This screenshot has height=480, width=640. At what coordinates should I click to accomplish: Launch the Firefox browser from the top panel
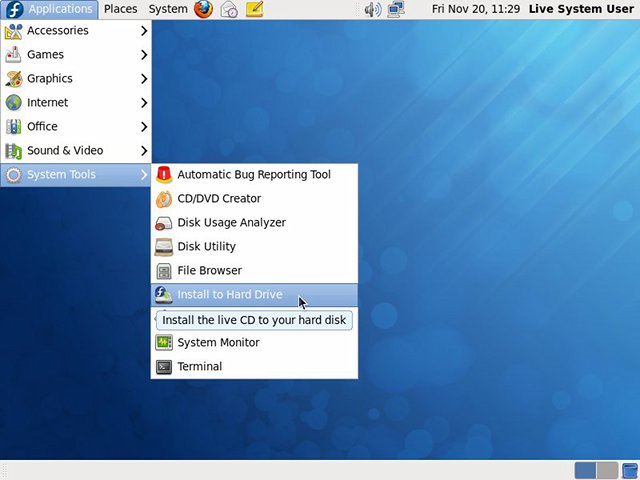(203, 9)
